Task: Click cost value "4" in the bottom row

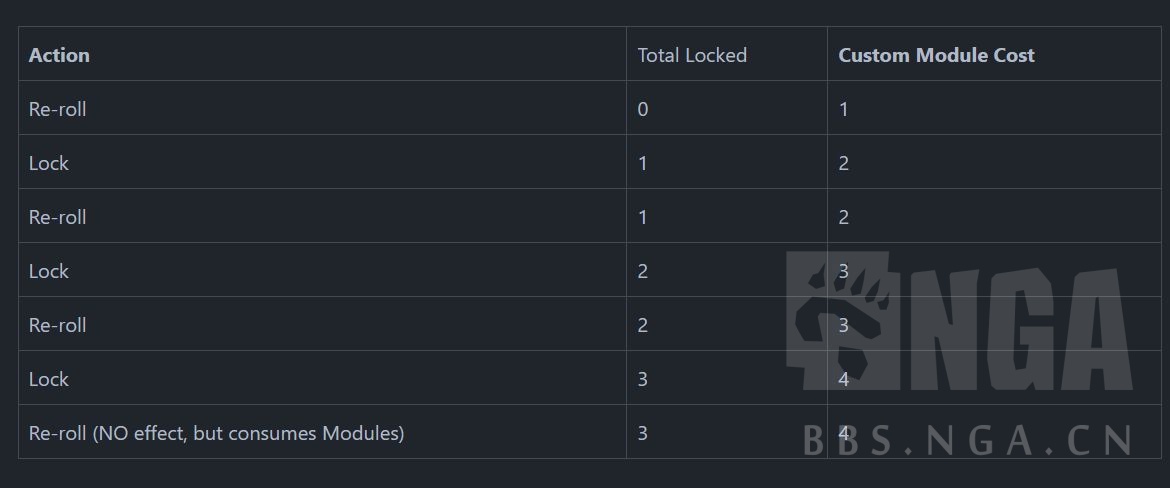Action: click(844, 433)
